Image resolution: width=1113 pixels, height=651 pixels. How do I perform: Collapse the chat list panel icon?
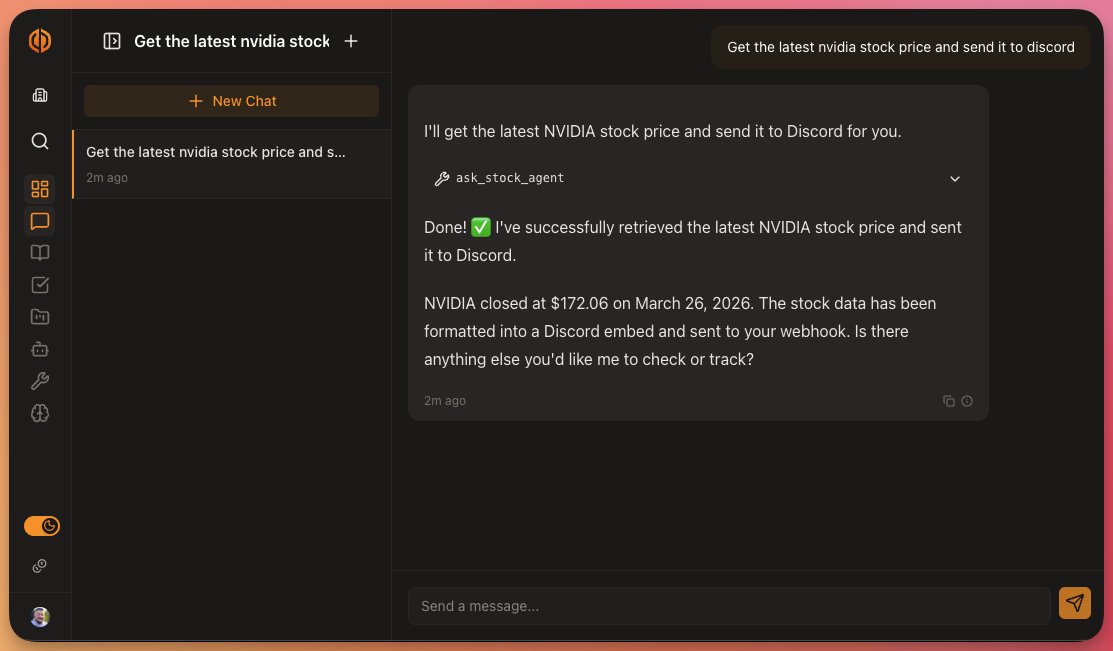(x=112, y=41)
